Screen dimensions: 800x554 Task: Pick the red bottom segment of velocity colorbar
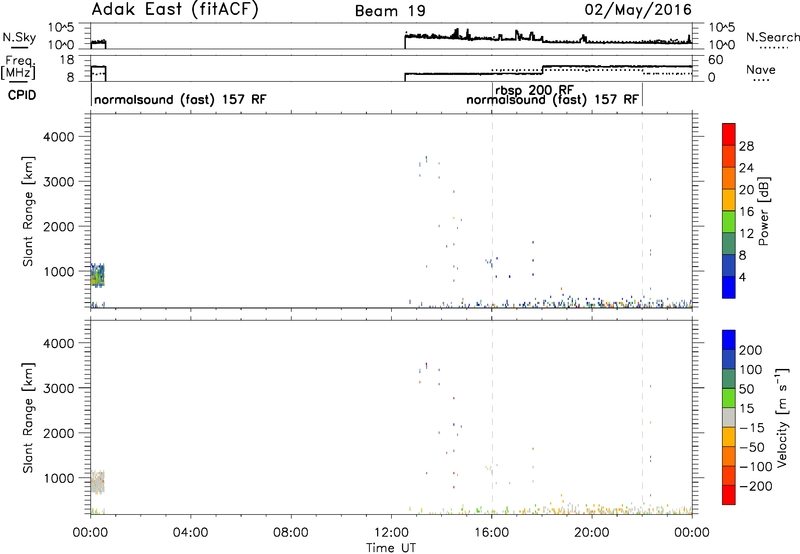click(729, 495)
